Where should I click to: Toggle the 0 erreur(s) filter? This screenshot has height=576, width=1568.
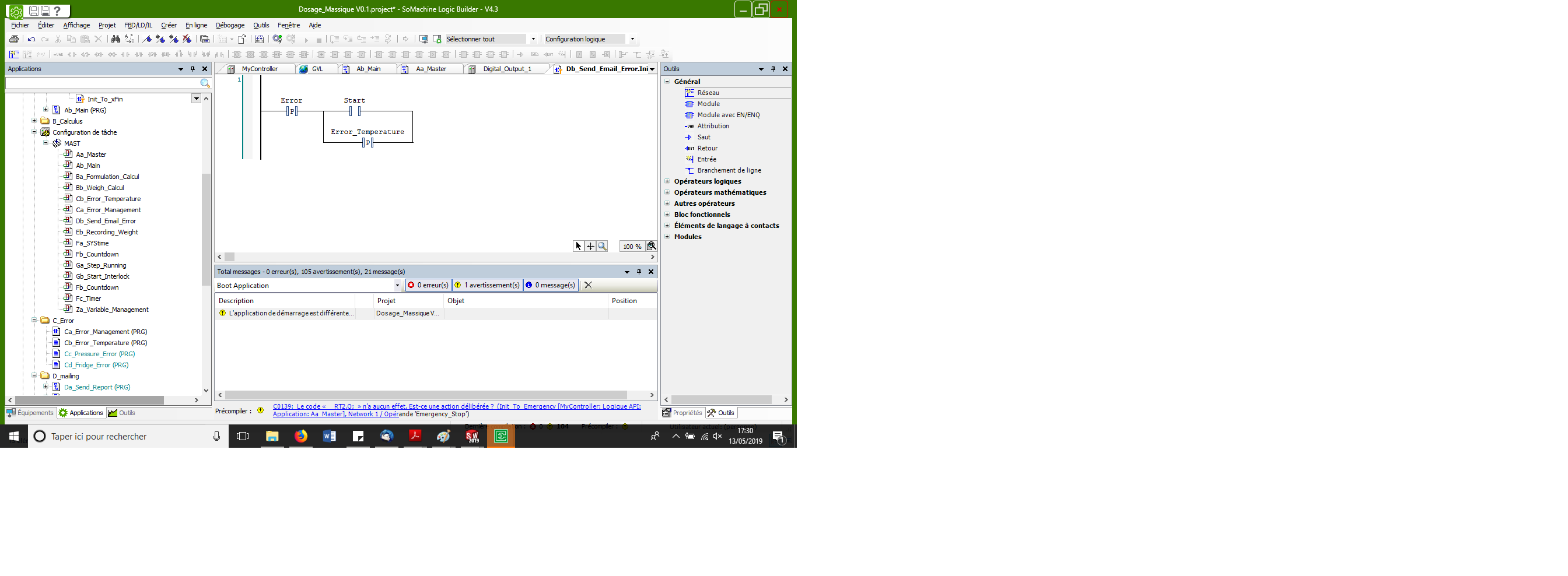pyautogui.click(x=429, y=285)
